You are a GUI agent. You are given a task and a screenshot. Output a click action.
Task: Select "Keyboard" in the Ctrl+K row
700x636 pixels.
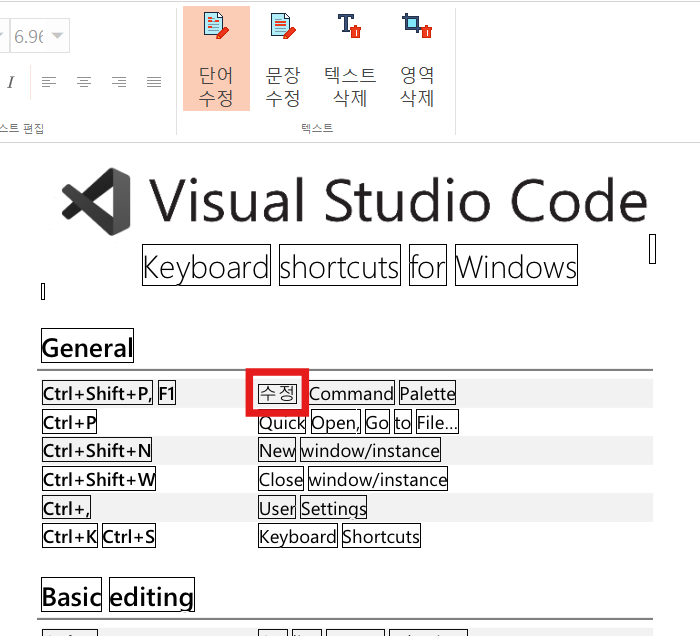[x=298, y=536]
